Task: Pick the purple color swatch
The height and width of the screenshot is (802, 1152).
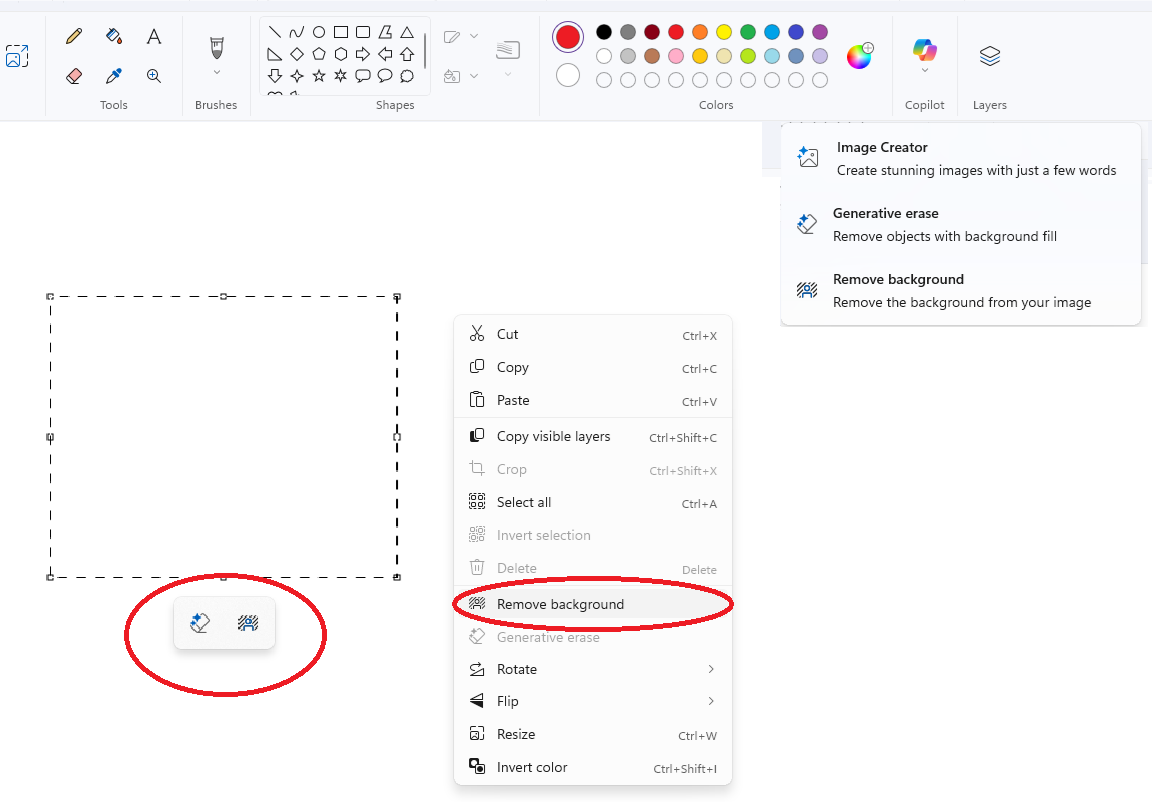Action: click(820, 32)
